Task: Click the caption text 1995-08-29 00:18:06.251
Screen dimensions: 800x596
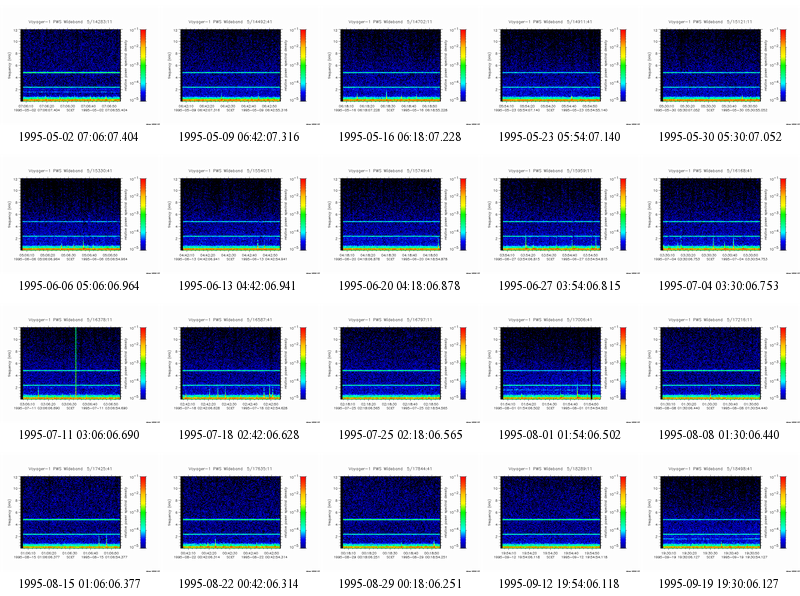Action: [x=401, y=584]
